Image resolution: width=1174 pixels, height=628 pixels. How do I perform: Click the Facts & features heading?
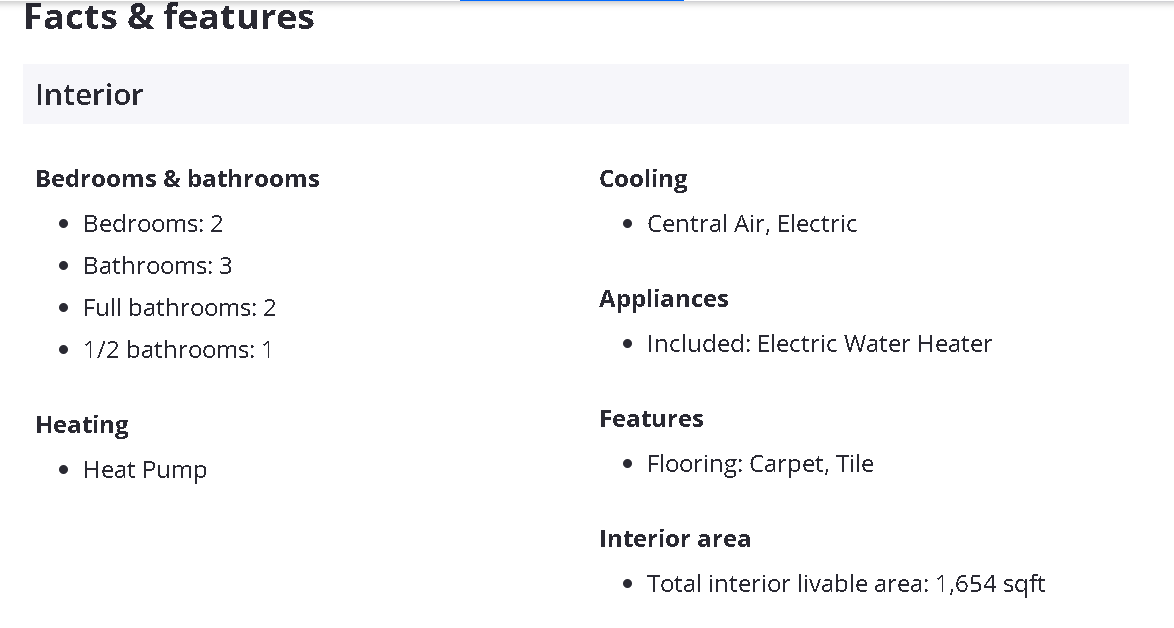coord(169,17)
